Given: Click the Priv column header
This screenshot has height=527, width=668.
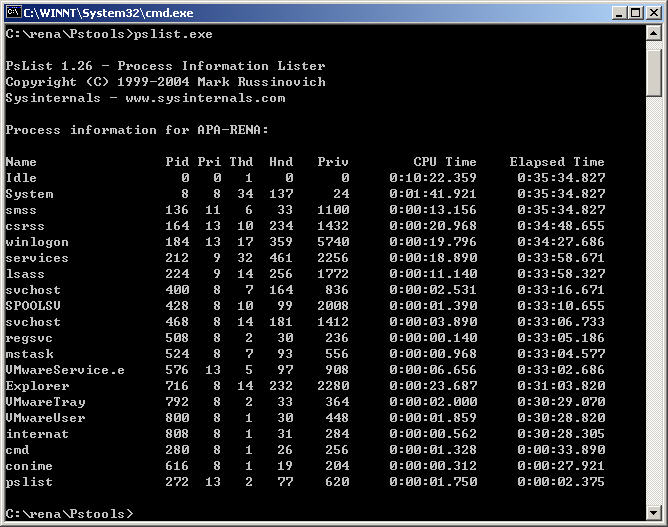Looking at the screenshot, I should 333,162.
